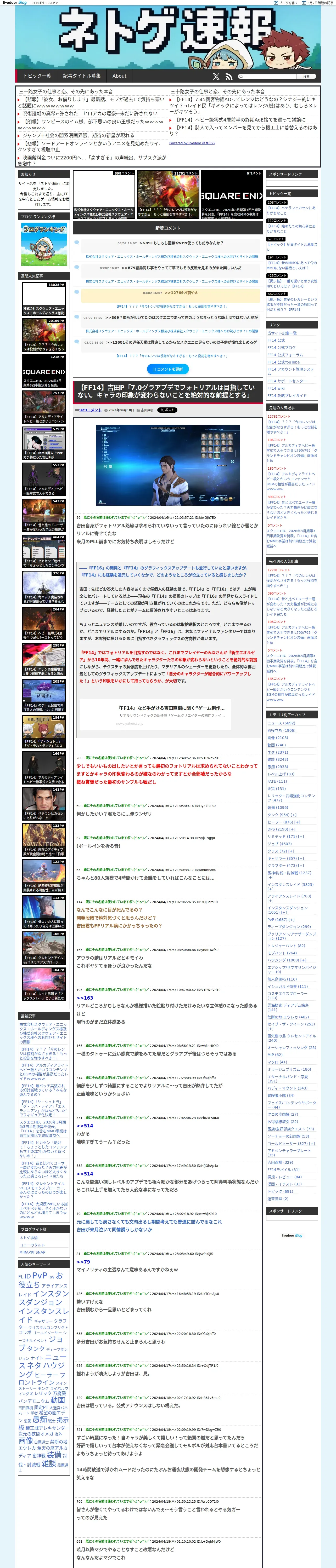Follow the >>79 reply anchor link
The image size is (336, 1568).
point(83,1262)
